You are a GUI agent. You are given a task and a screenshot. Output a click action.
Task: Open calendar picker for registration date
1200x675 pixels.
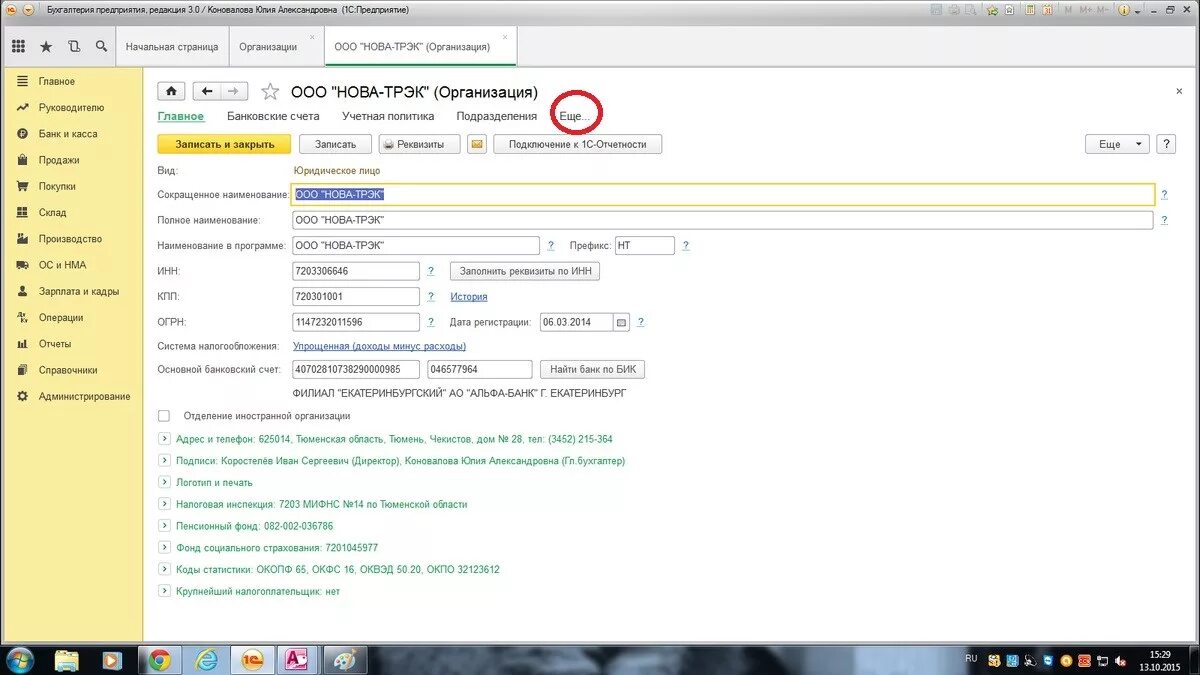(621, 322)
